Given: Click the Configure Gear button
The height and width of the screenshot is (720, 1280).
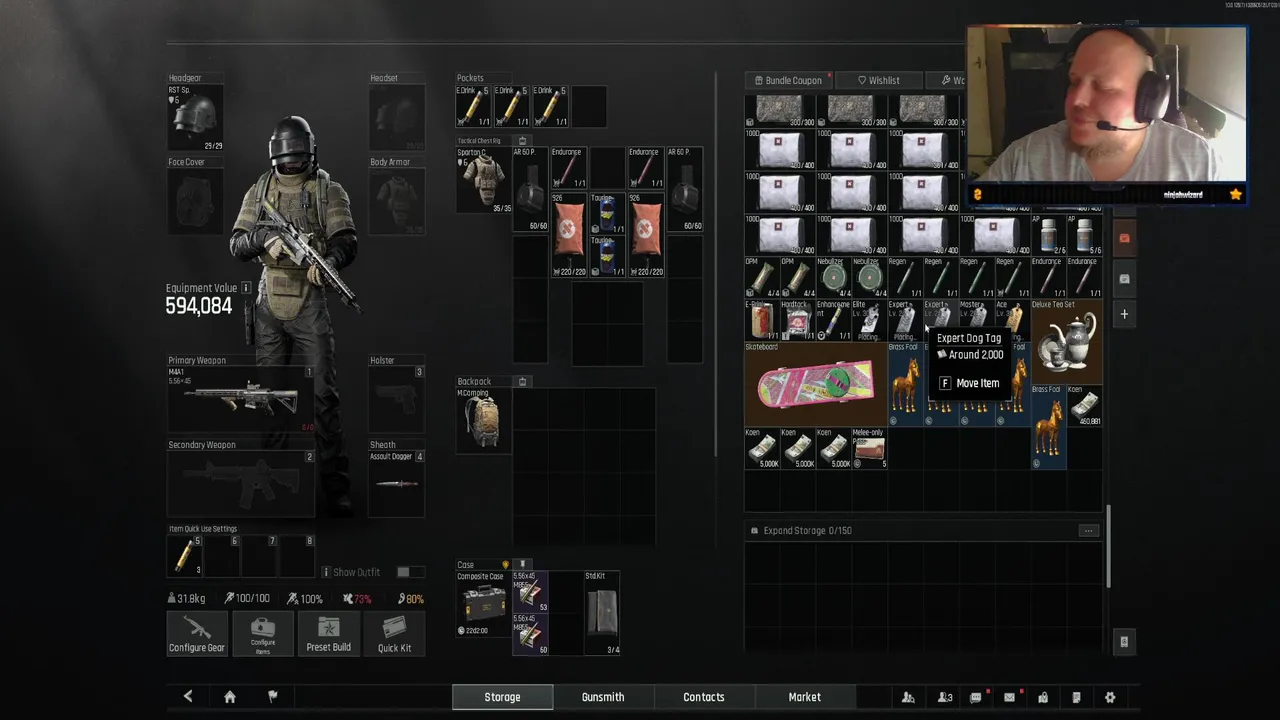Looking at the screenshot, I should (197, 634).
